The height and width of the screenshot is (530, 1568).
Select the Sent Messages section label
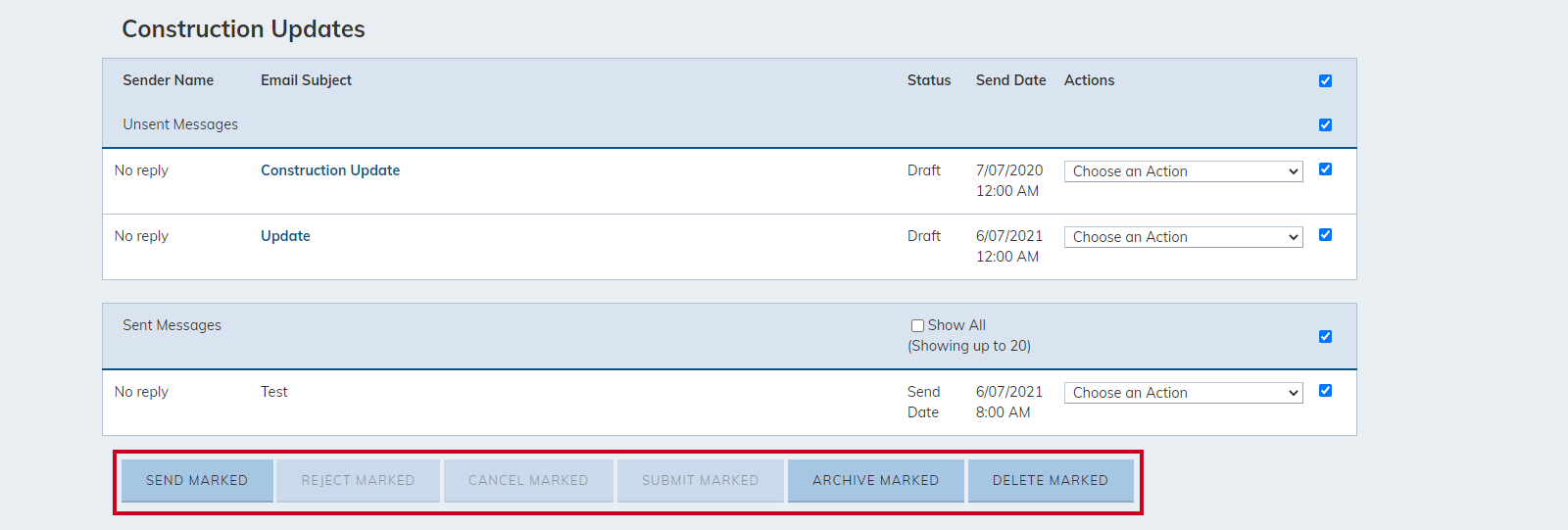pyautogui.click(x=171, y=325)
